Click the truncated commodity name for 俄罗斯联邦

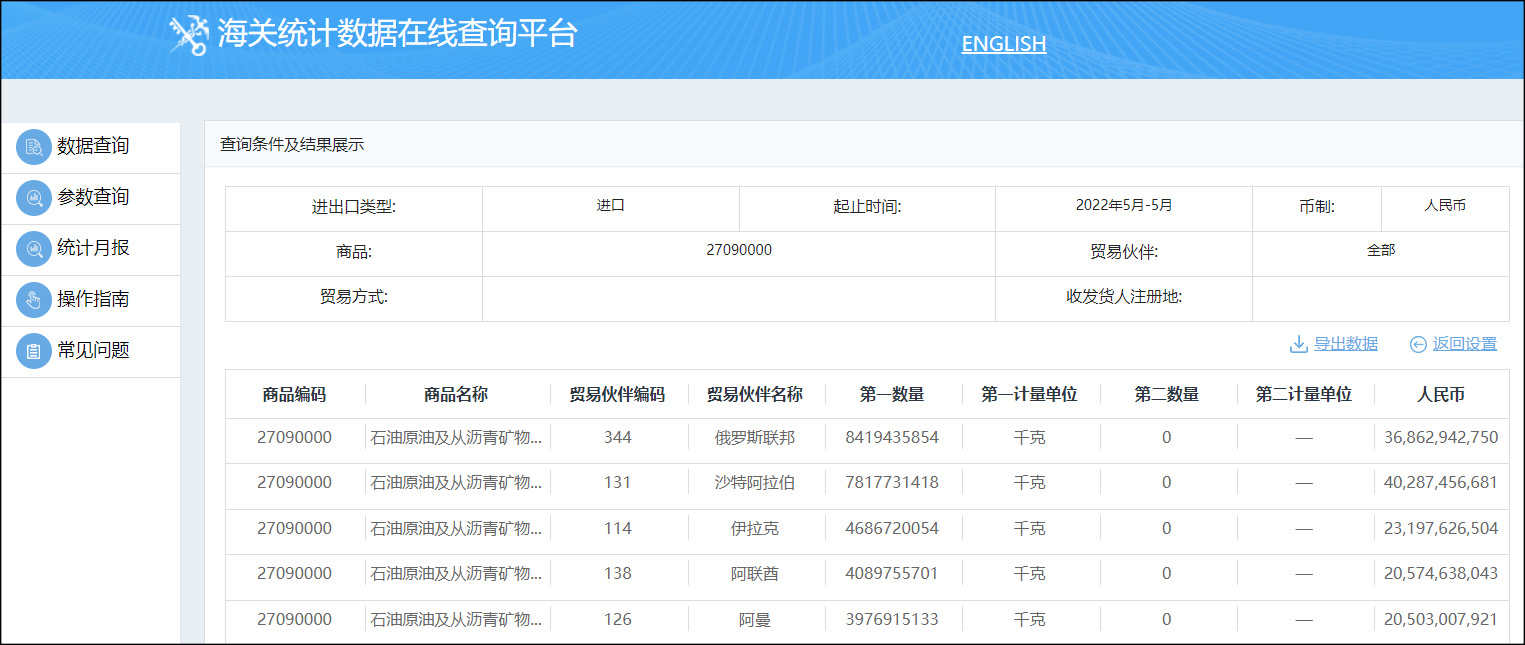pos(455,439)
